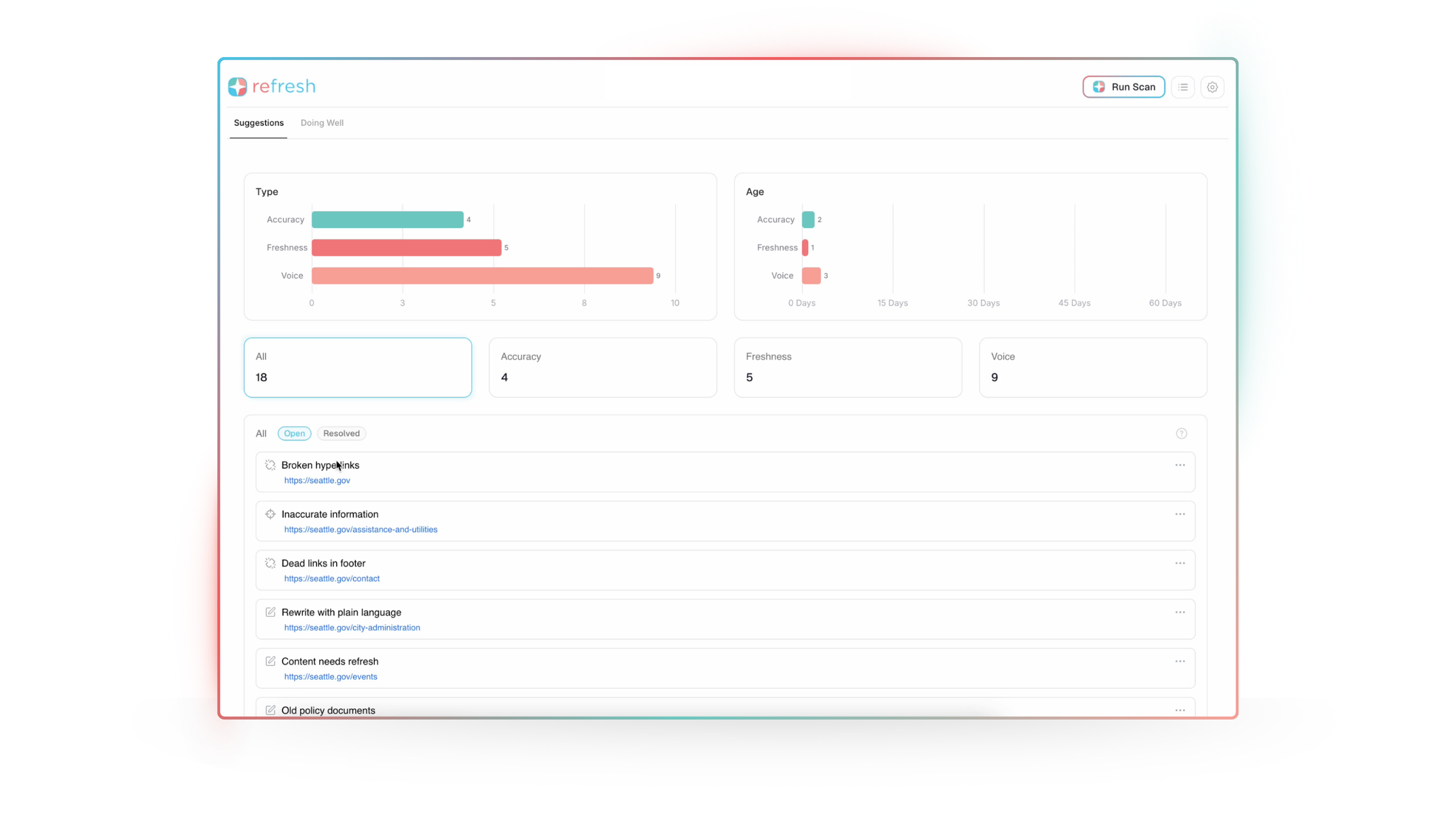Open the Broken hyperlinks more options menu
The width and height of the screenshot is (1456, 819).
point(1180,465)
